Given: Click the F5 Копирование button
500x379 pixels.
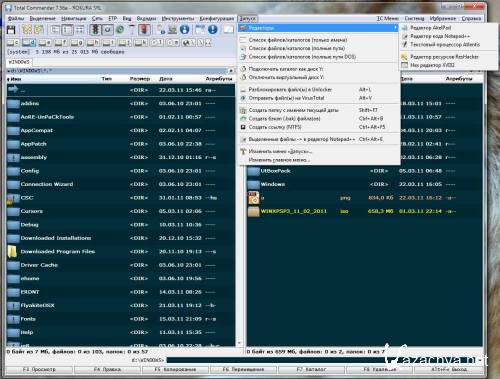Looking at the screenshot, I should (x=175, y=369).
